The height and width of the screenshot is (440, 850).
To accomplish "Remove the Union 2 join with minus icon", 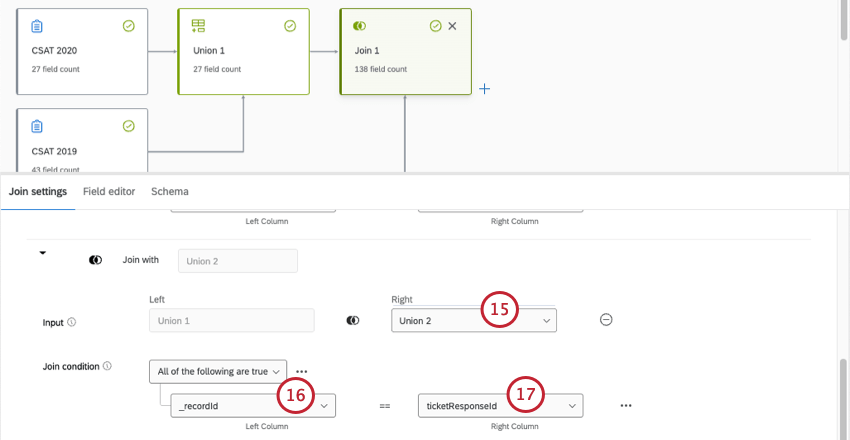I will click(x=606, y=320).
